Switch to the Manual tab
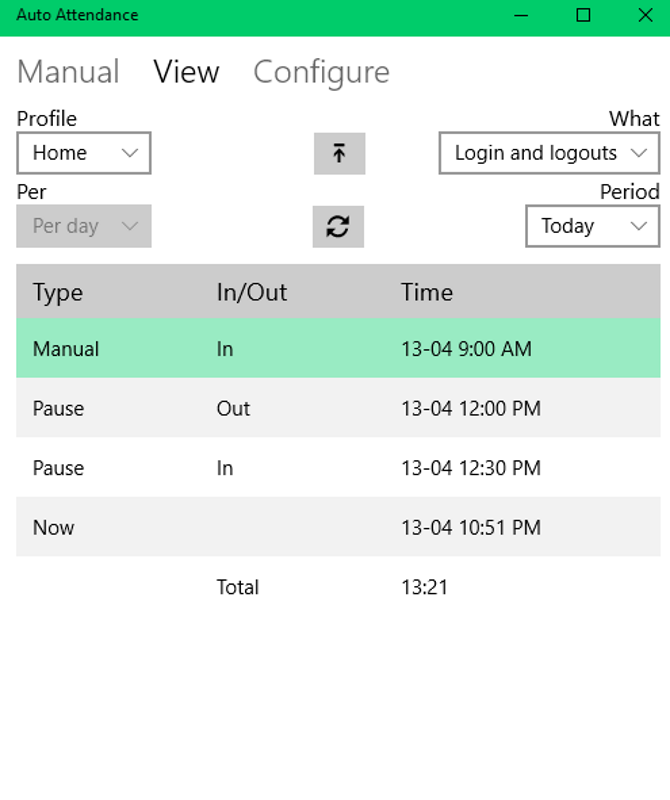Image resolution: width=670 pixels, height=800 pixels. coord(68,72)
